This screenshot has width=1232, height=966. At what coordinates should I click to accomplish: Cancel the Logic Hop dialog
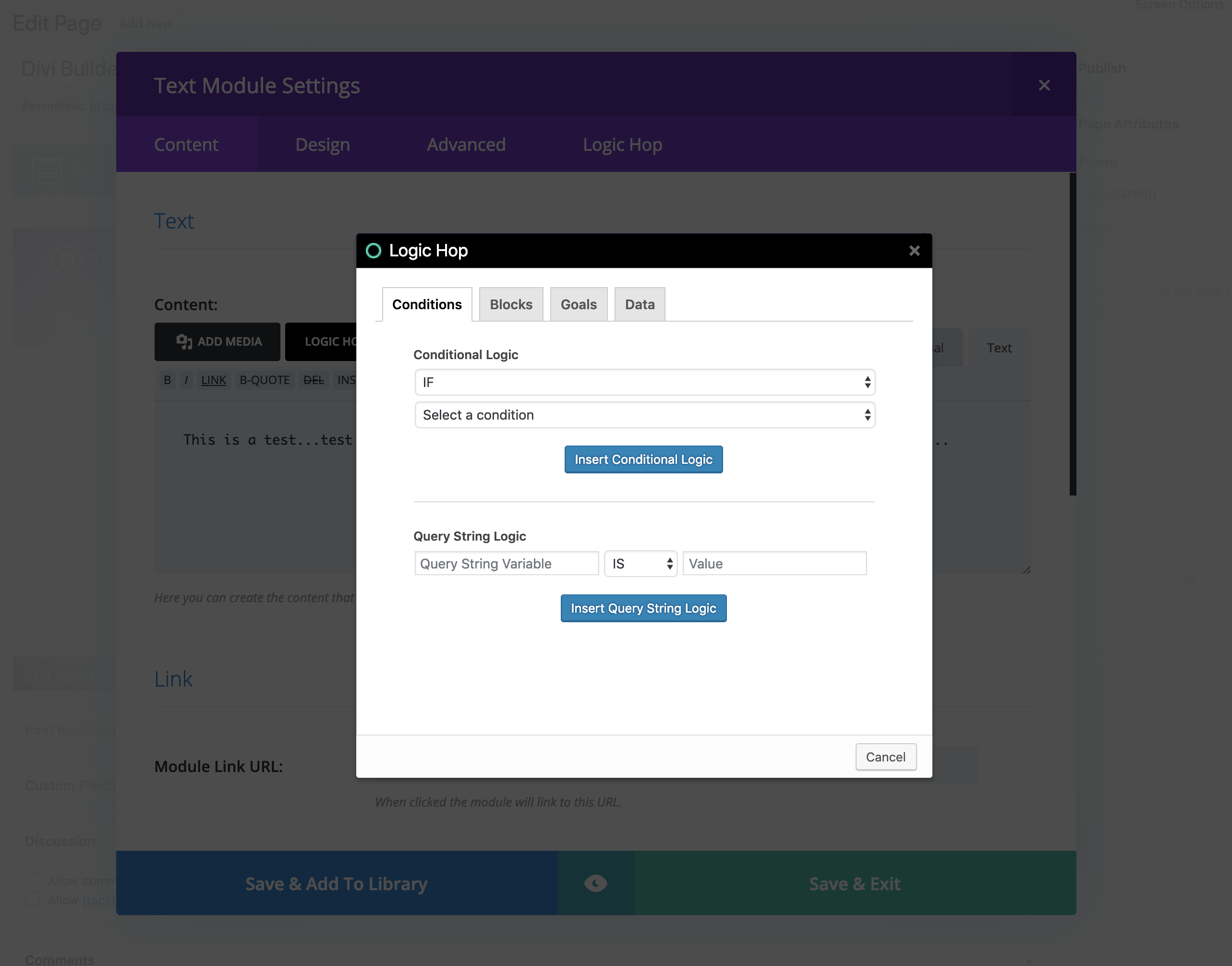point(885,757)
